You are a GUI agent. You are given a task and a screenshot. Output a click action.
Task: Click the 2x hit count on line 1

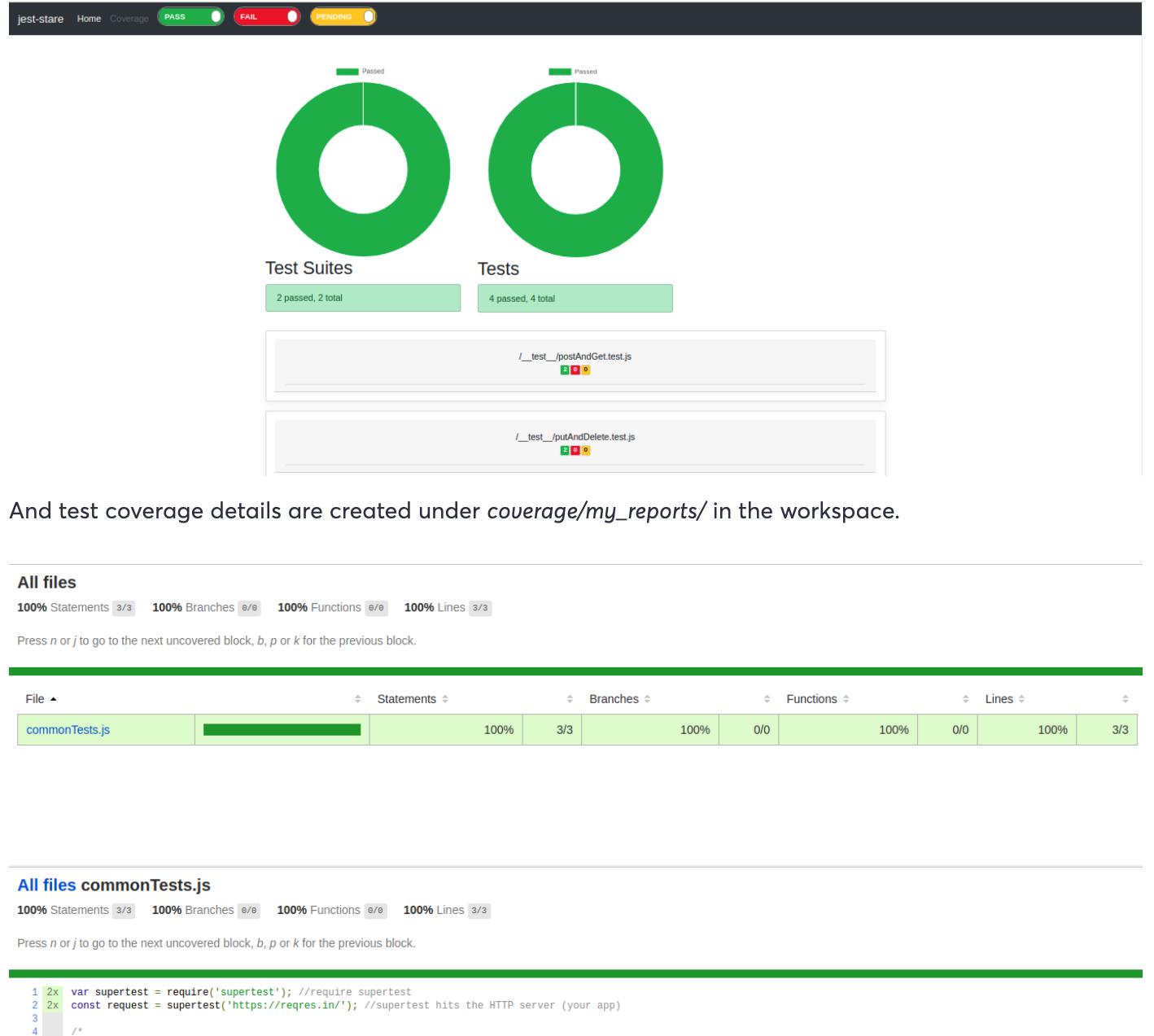pyautogui.click(x=53, y=992)
